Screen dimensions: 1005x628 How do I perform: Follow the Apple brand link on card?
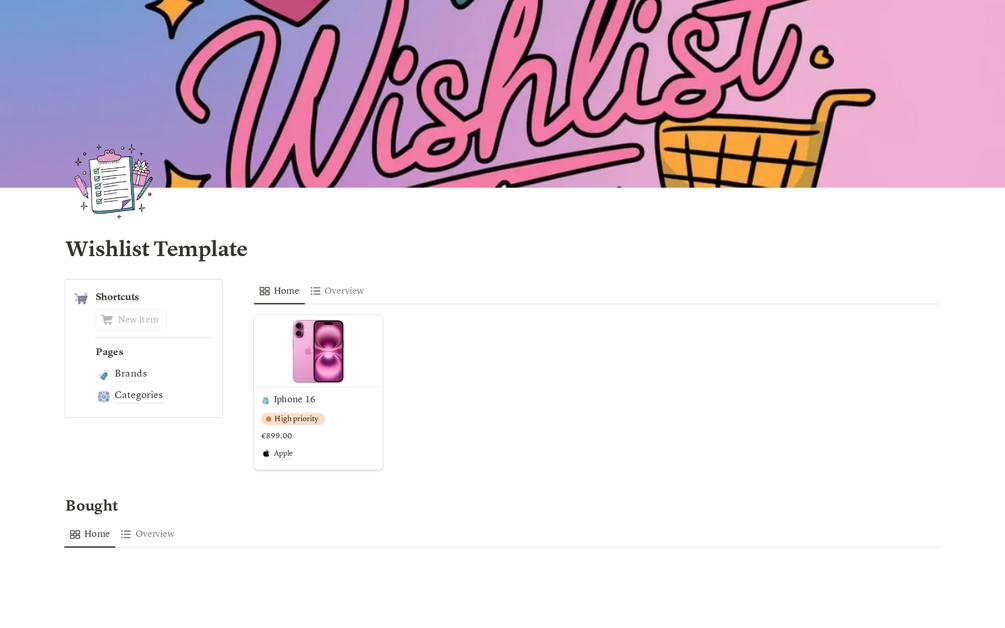[283, 454]
